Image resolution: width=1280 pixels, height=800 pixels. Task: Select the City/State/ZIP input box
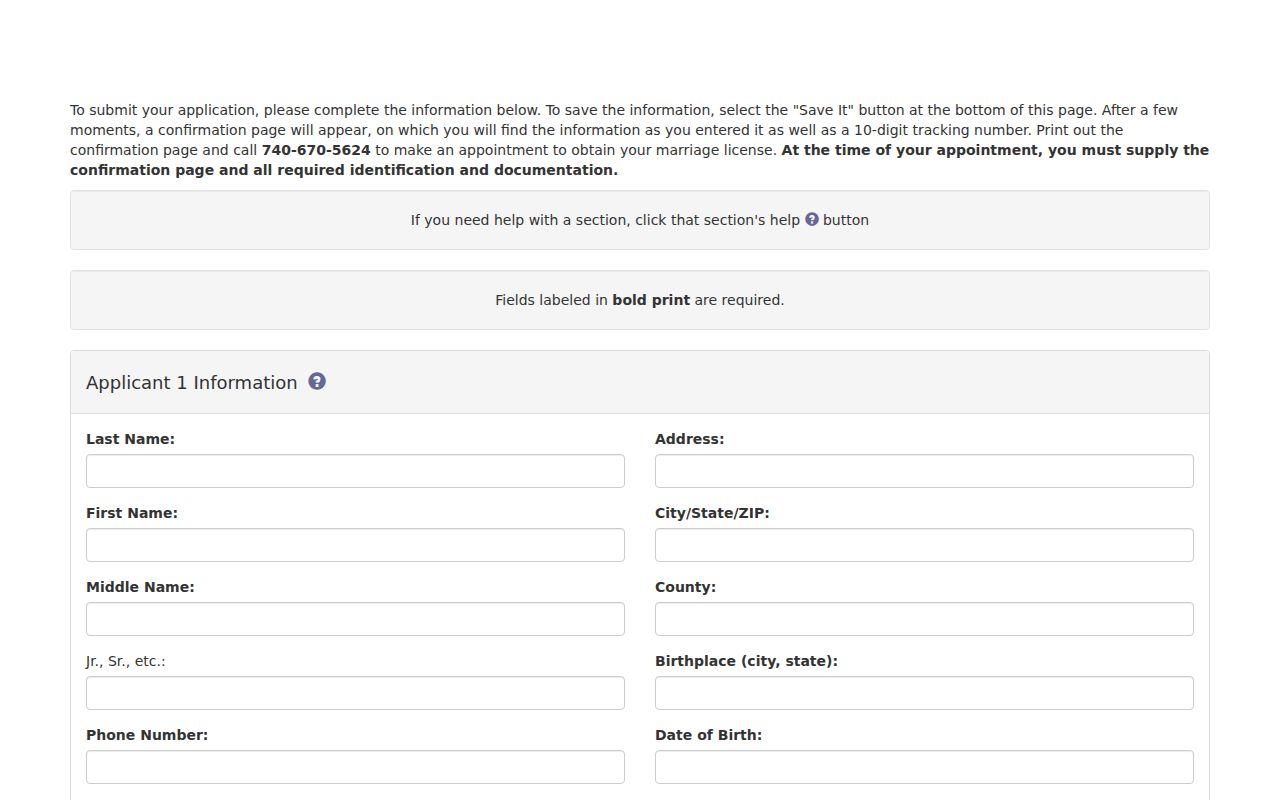coord(924,545)
